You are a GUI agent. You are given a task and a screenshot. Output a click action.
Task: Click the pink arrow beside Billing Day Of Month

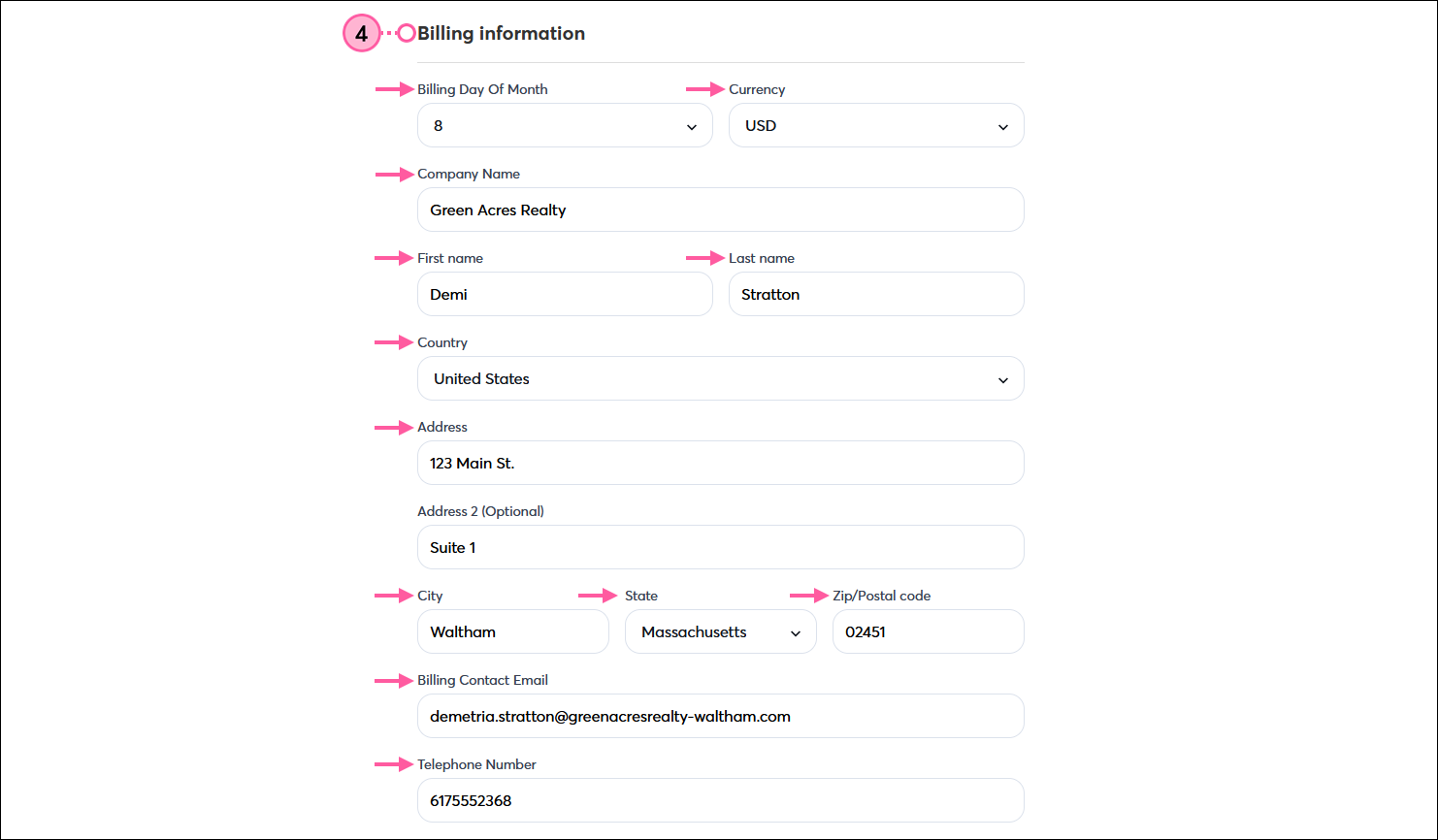coord(393,89)
